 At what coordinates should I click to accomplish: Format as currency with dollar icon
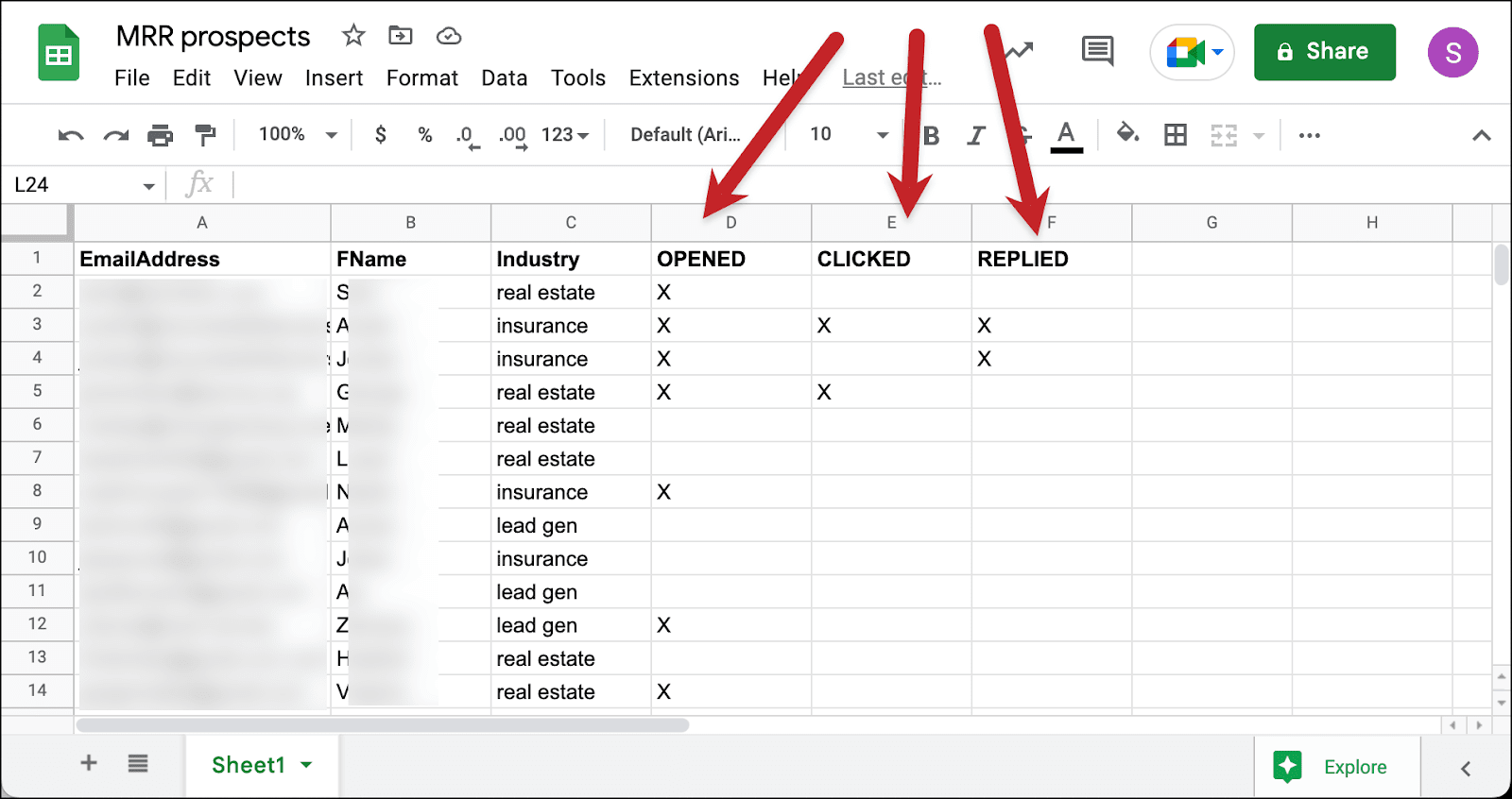coord(380,135)
